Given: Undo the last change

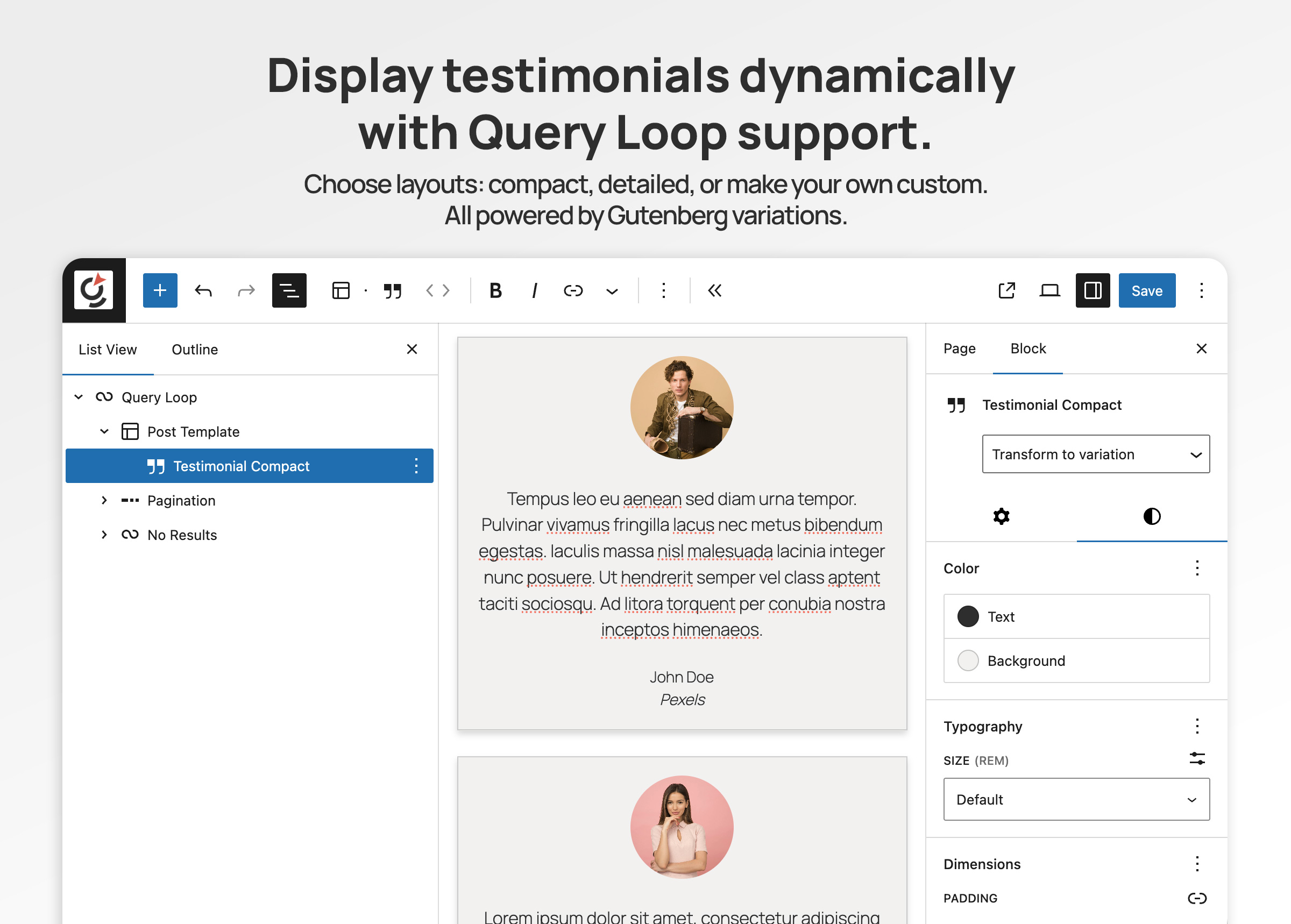Looking at the screenshot, I should tap(203, 291).
